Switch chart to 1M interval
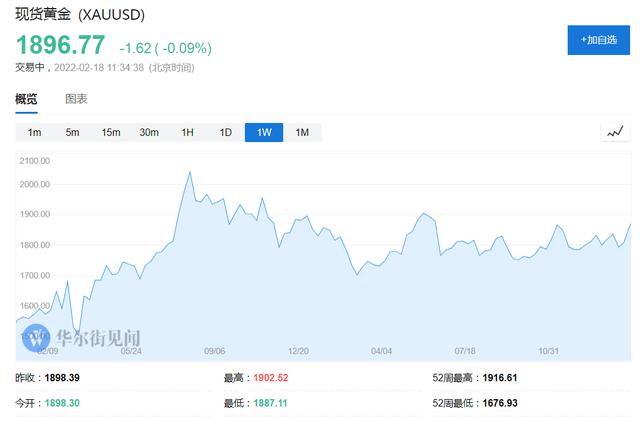Screen dimensions: 640x422 coord(302,133)
